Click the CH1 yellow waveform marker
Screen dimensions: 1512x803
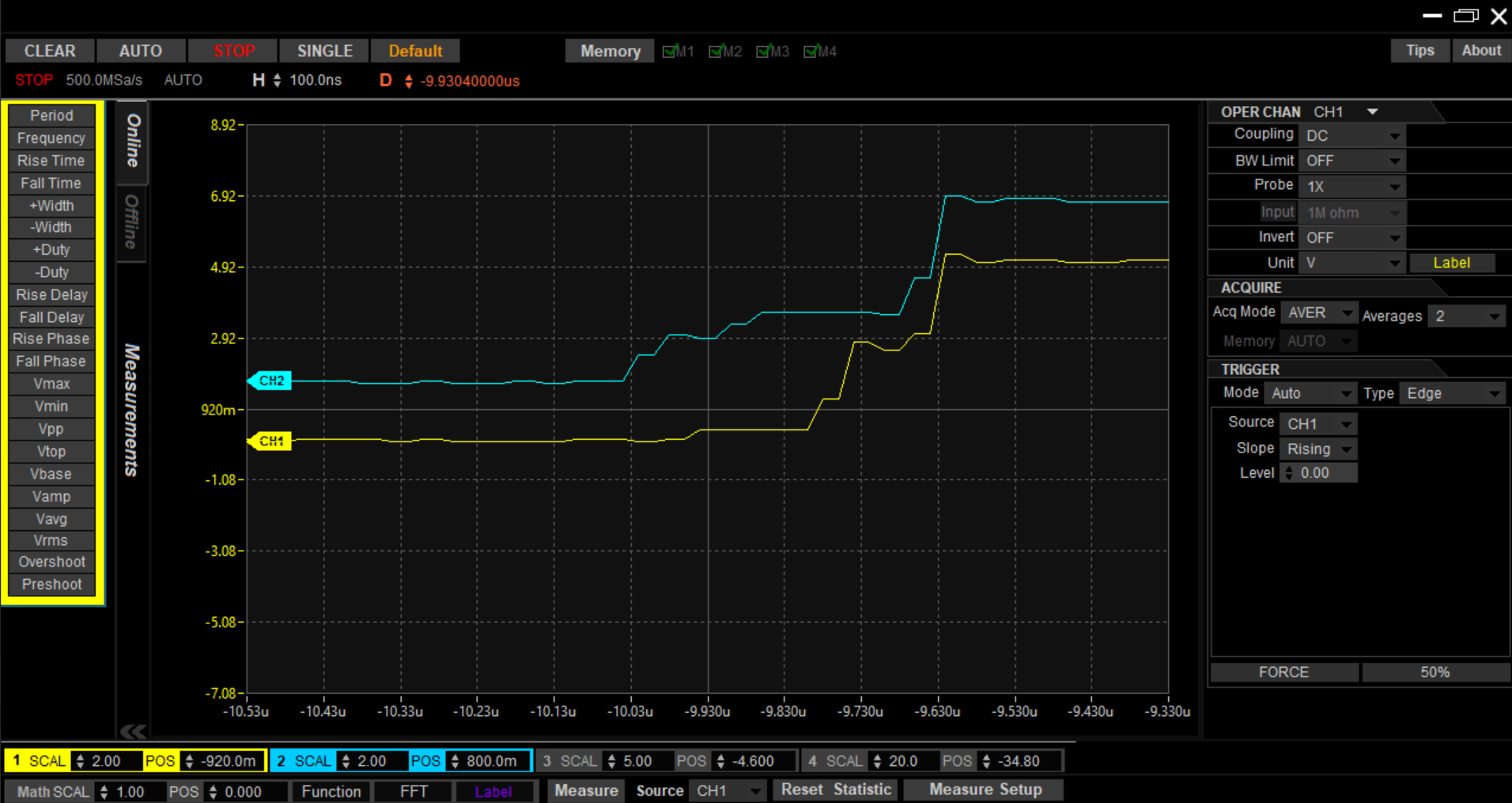pos(270,441)
